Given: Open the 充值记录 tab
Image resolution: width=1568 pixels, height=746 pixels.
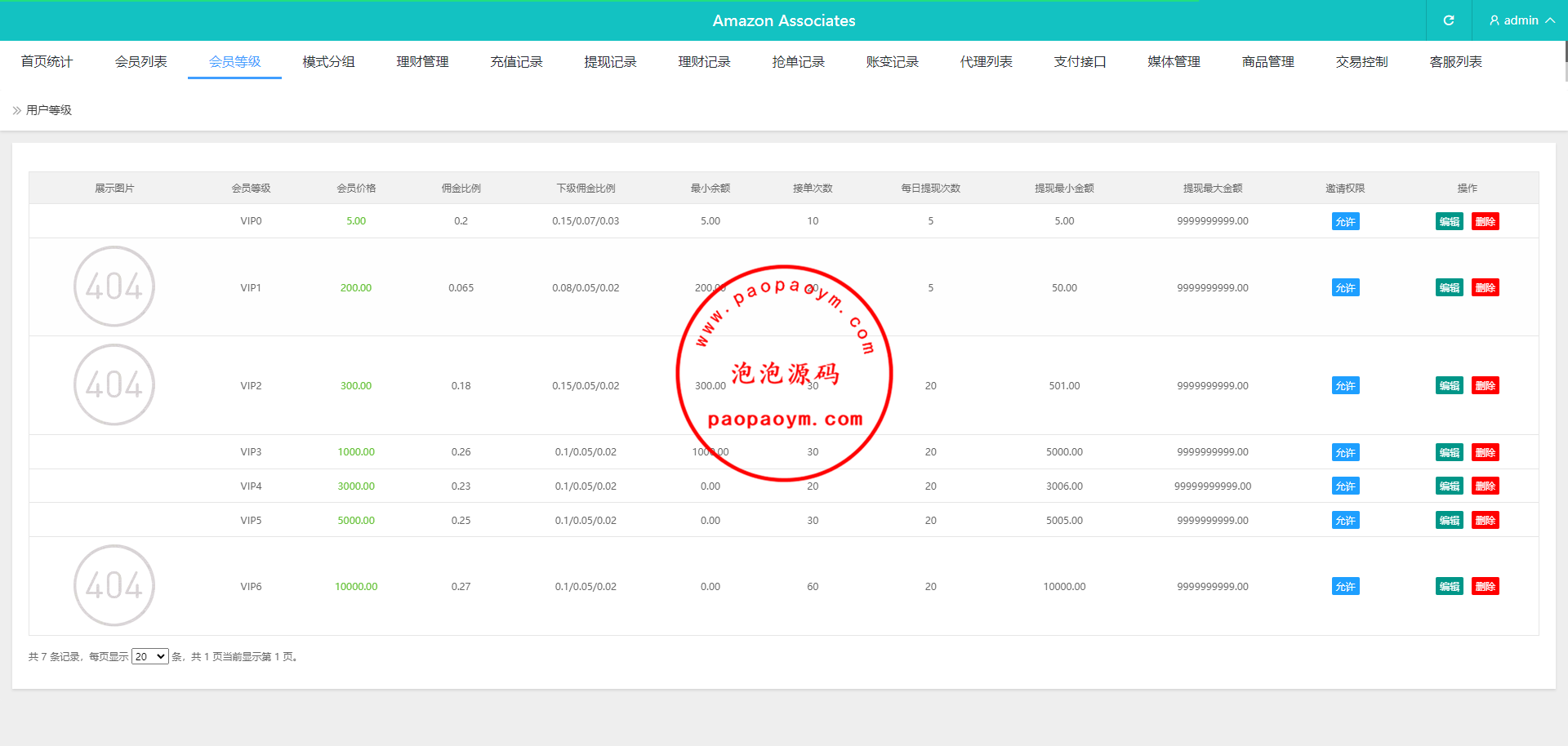Looking at the screenshot, I should (x=516, y=62).
